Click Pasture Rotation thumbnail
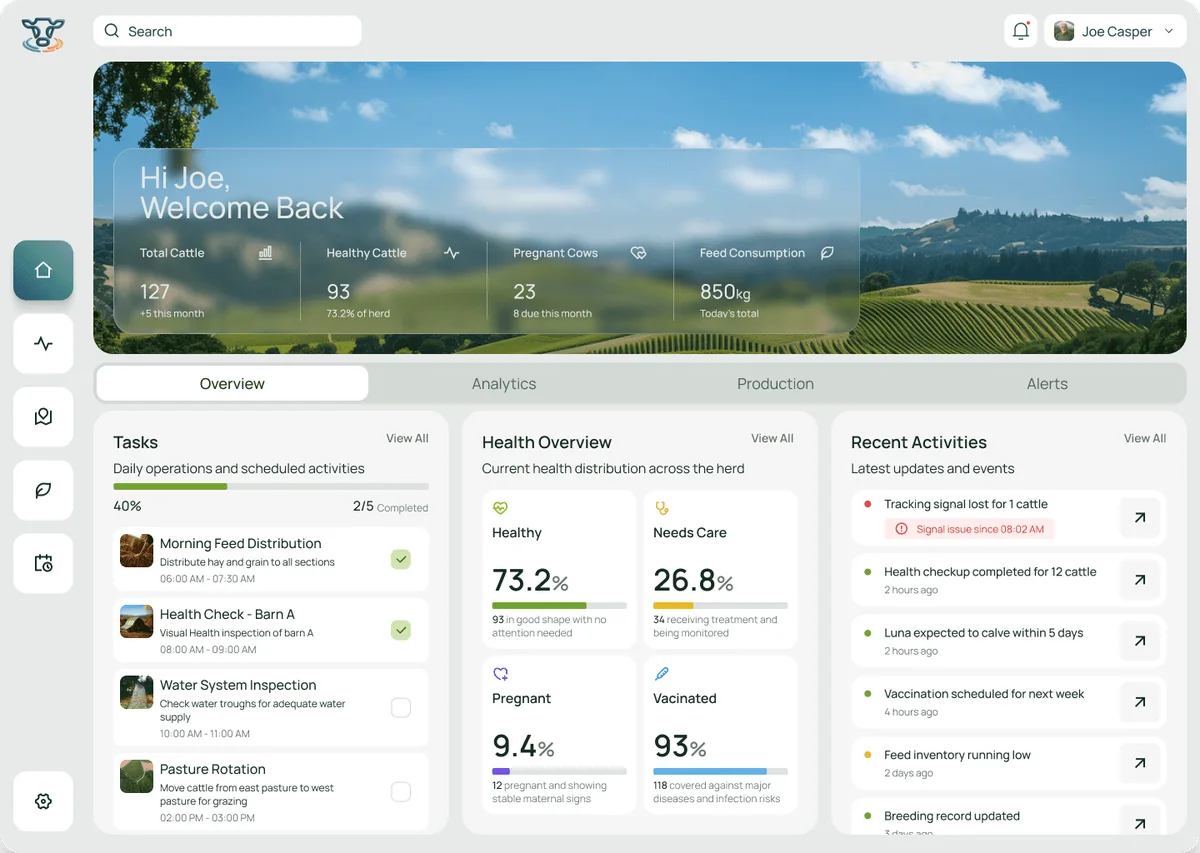The height and width of the screenshot is (853, 1200). coord(137,776)
